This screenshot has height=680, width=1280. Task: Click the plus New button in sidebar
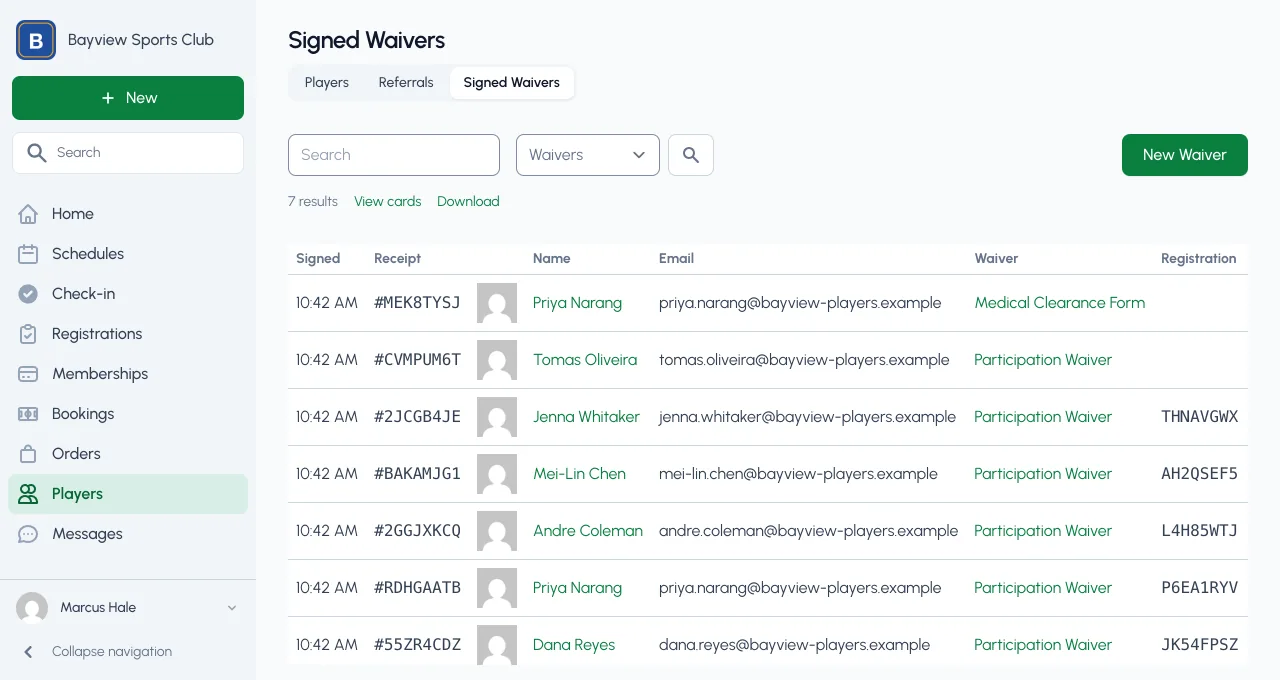coord(128,98)
